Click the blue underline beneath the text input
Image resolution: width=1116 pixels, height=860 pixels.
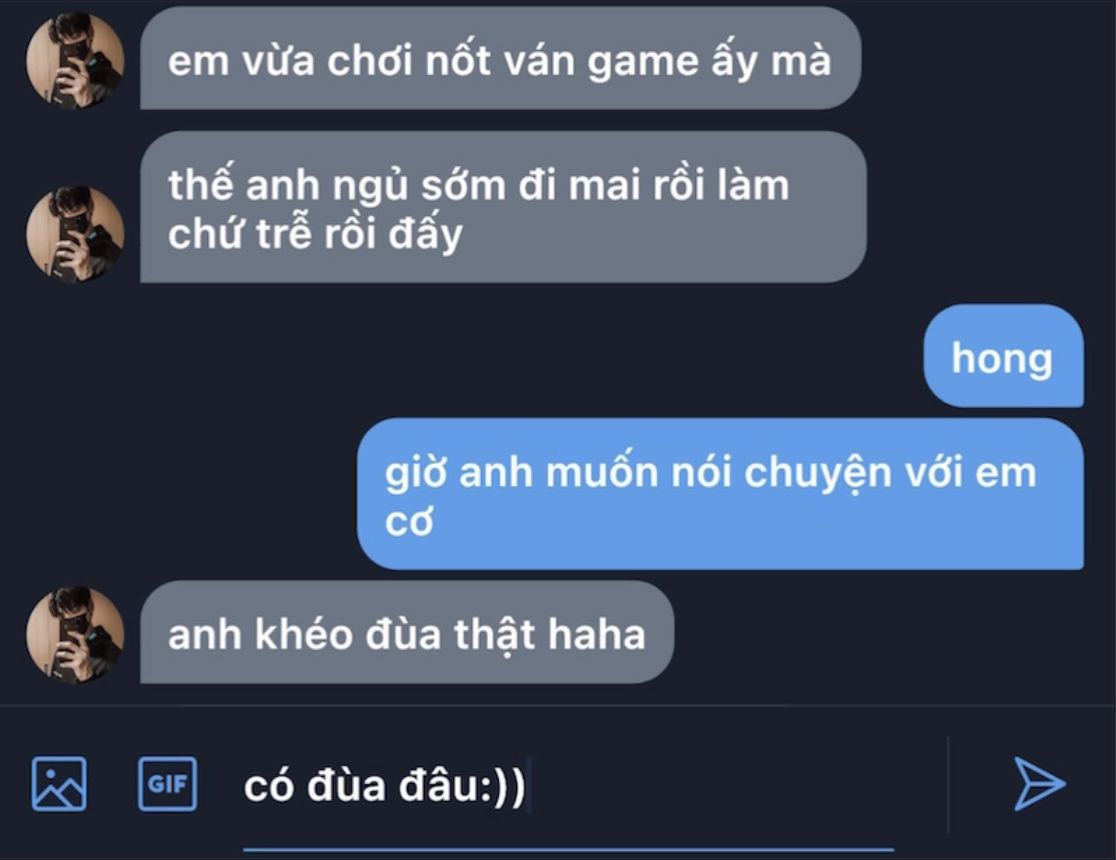coord(568,849)
